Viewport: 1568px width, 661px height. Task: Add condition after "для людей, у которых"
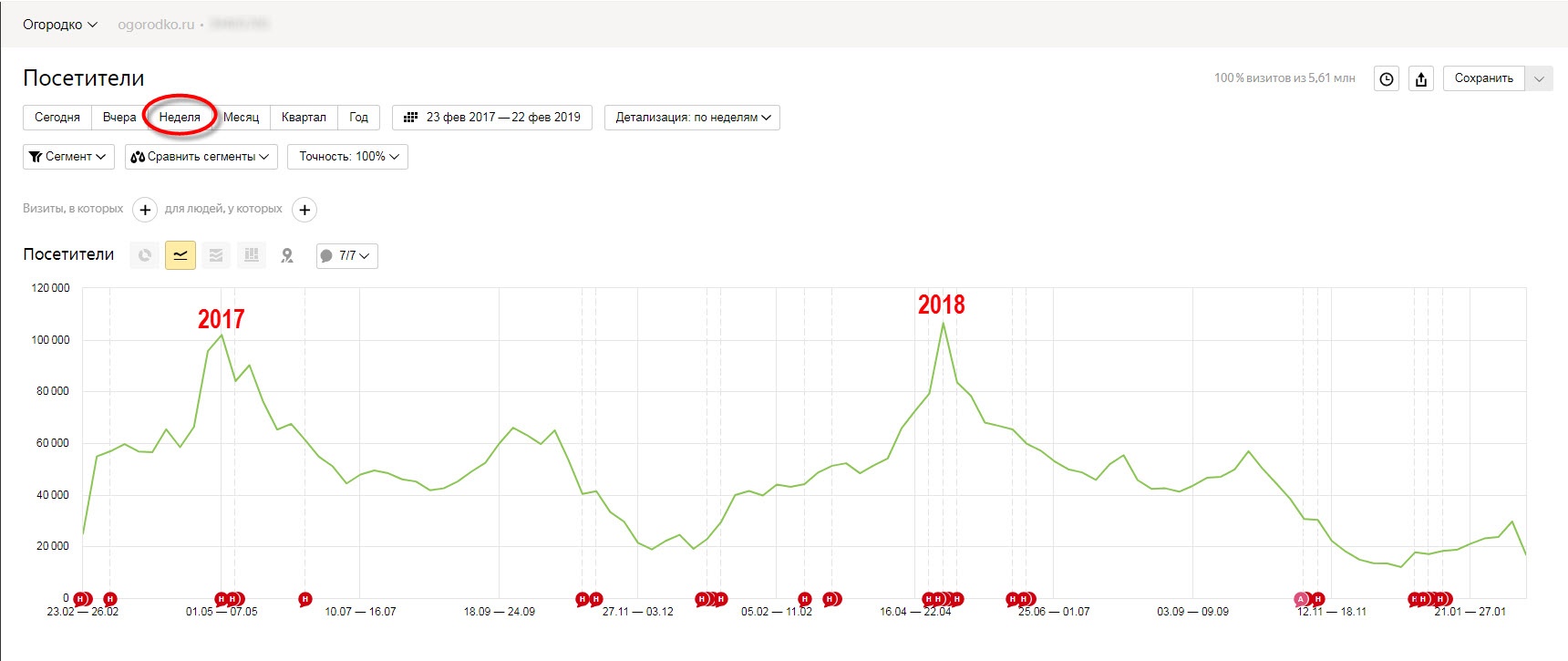point(304,210)
